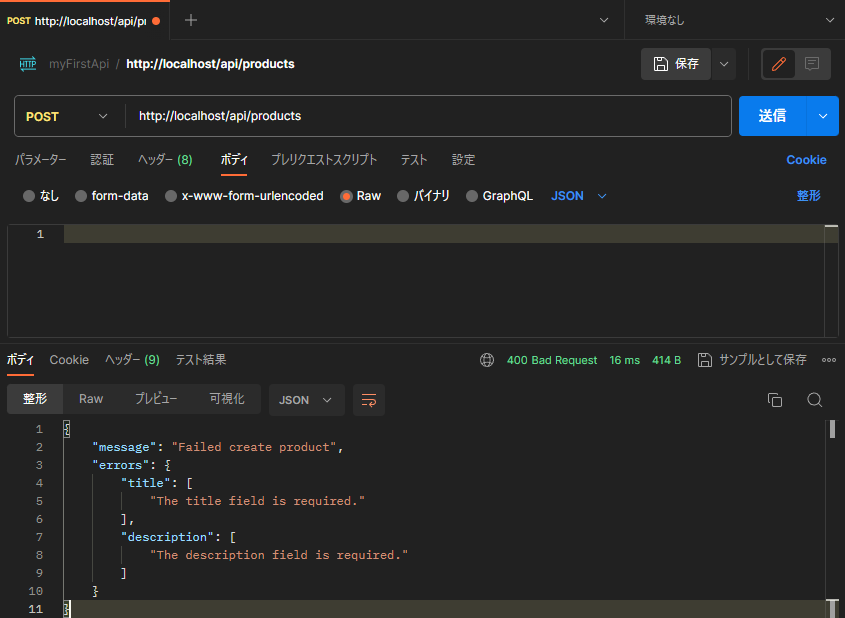Open the 認証 tab
The height and width of the screenshot is (618, 845).
[102, 160]
